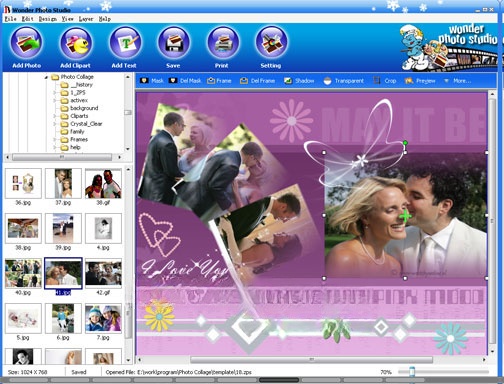Click the Save disk icon

pos(174,43)
